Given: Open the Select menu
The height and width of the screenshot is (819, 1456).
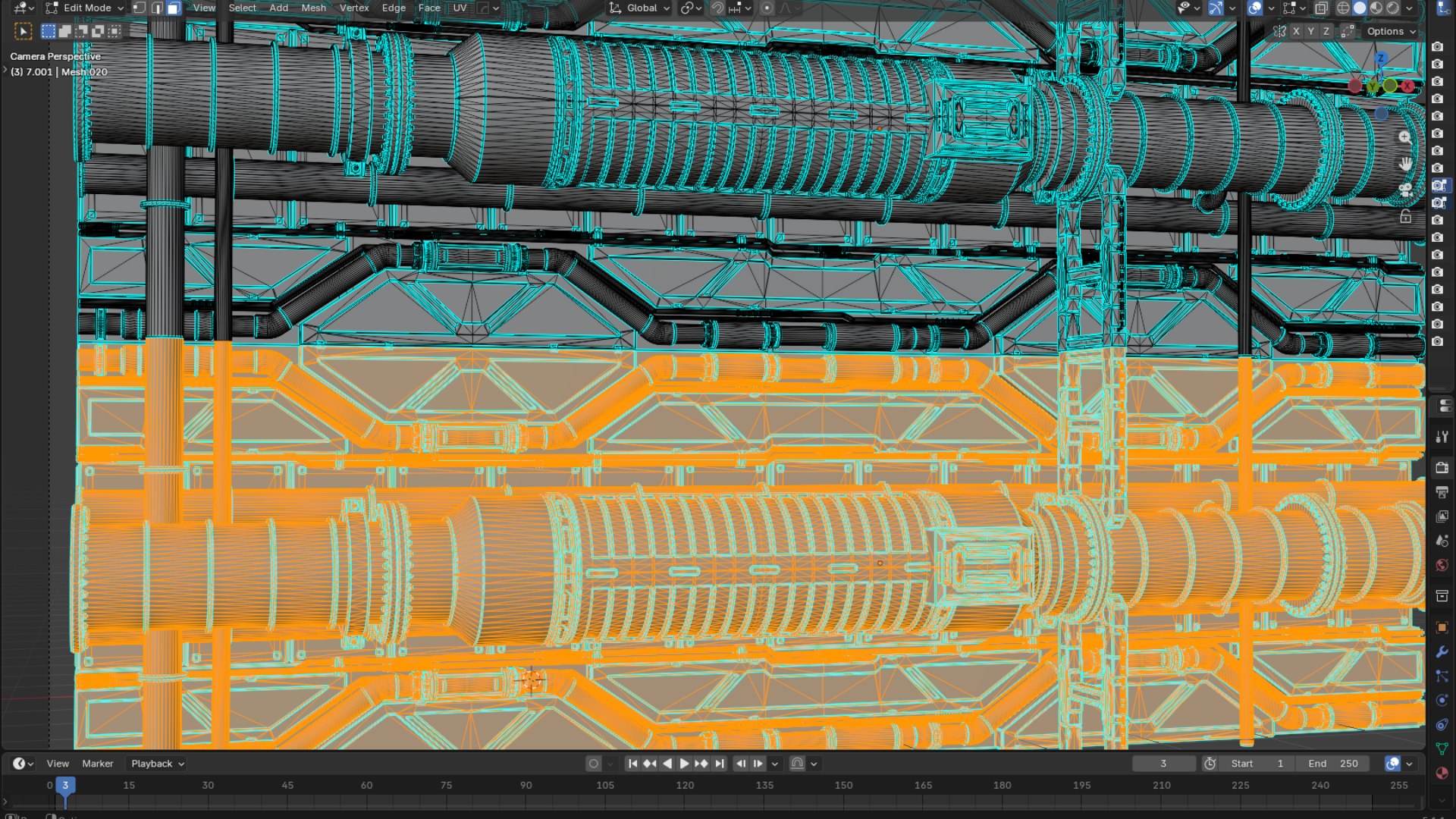Looking at the screenshot, I should tap(242, 8).
